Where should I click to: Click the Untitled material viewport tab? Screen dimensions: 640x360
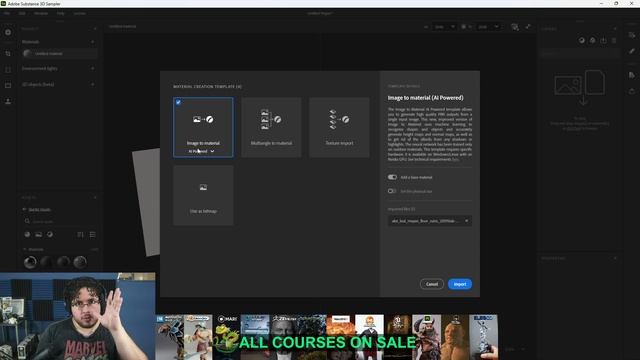coord(122,27)
